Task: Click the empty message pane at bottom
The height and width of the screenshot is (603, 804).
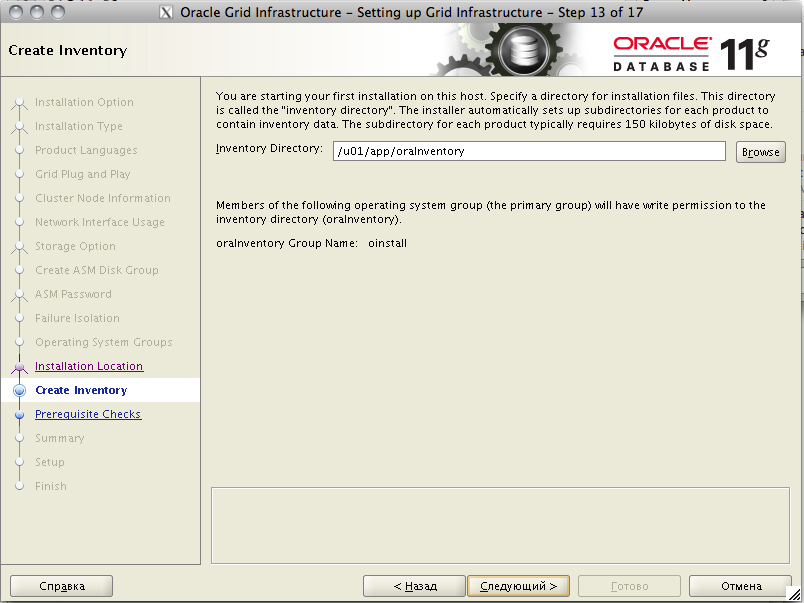Action: click(x=498, y=525)
